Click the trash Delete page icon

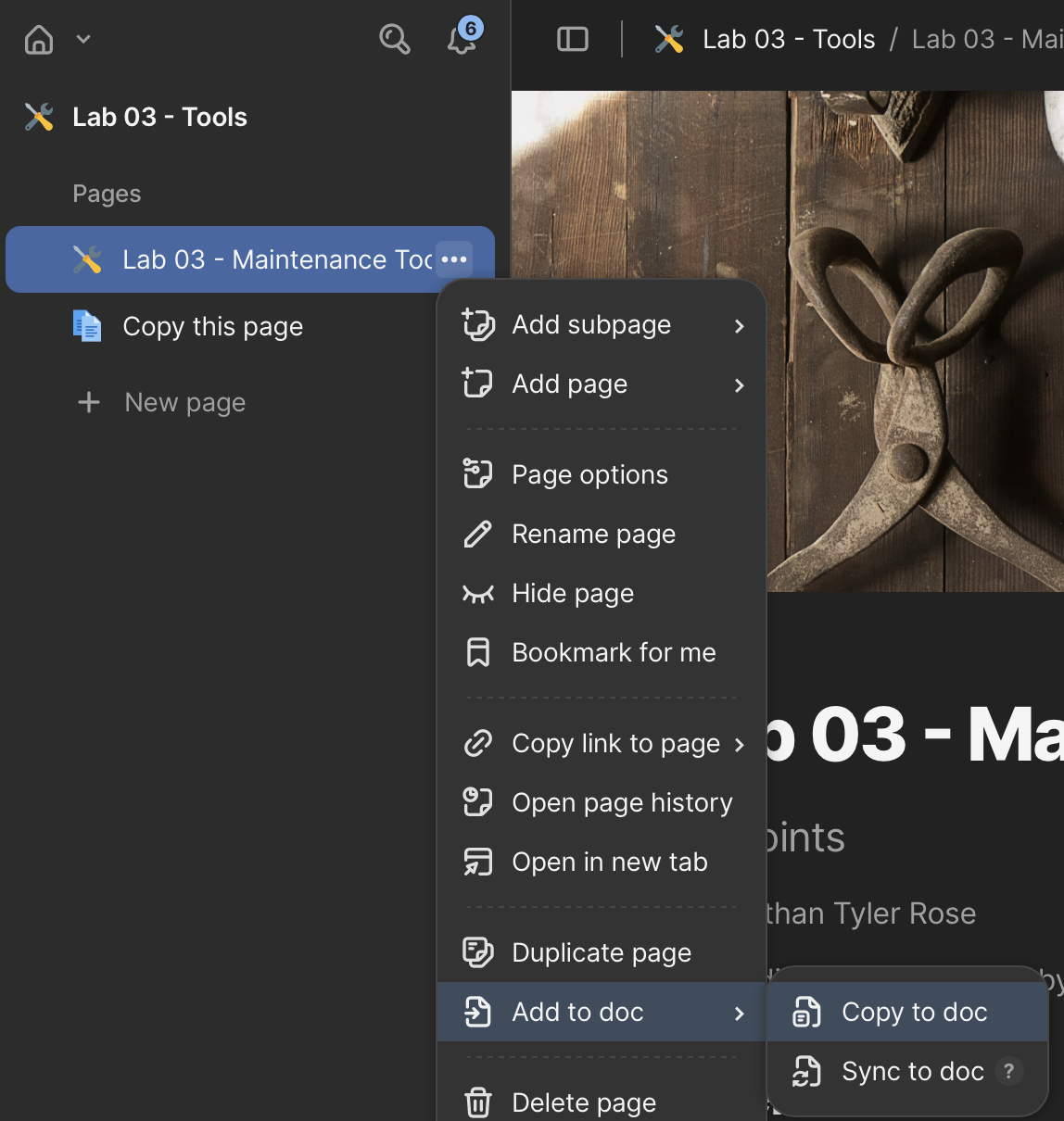[x=478, y=1102]
